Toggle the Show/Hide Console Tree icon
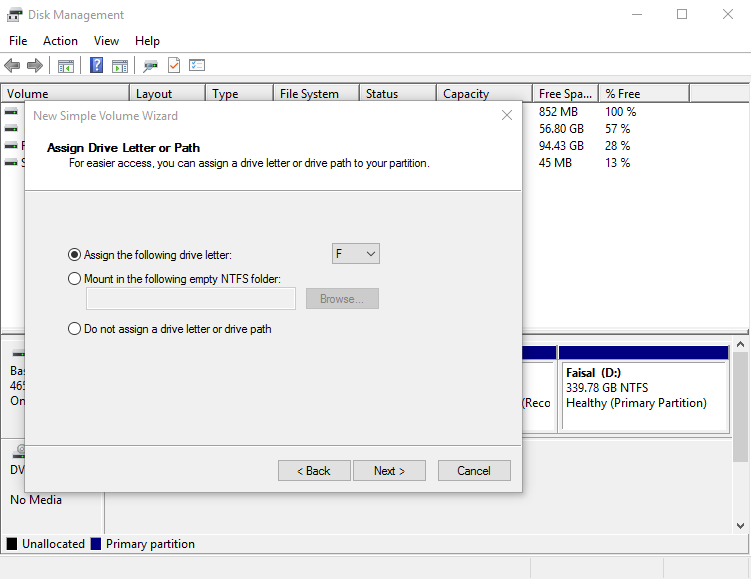Image resolution: width=751 pixels, height=579 pixels. tap(66, 66)
